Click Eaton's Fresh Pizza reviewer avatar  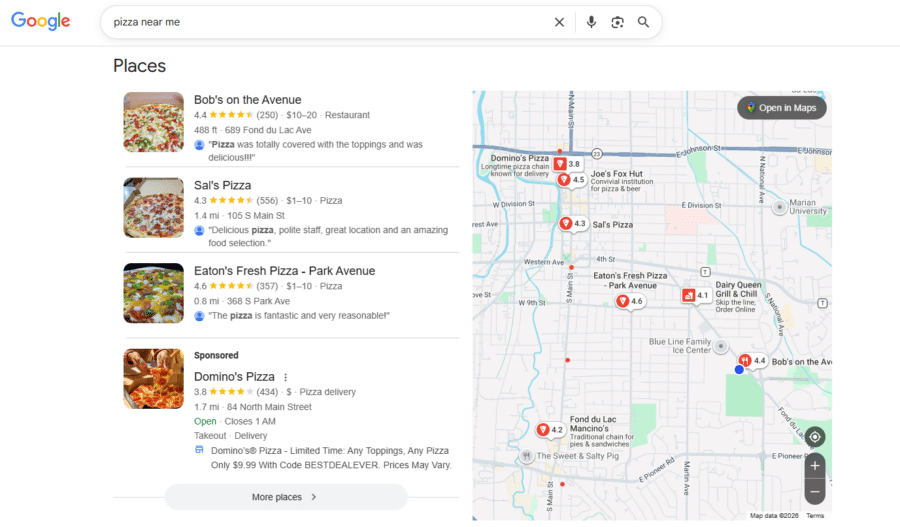coord(199,316)
